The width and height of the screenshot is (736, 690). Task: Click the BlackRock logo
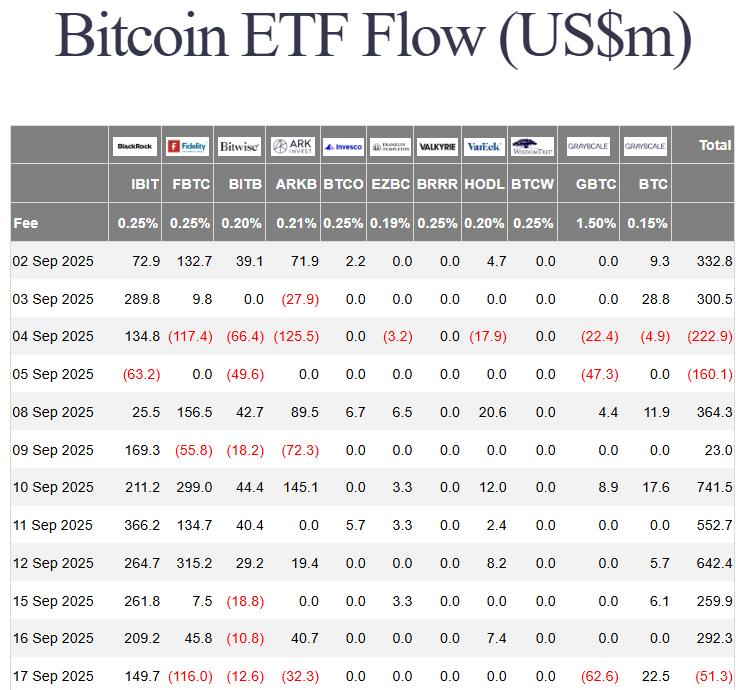[x=135, y=146]
